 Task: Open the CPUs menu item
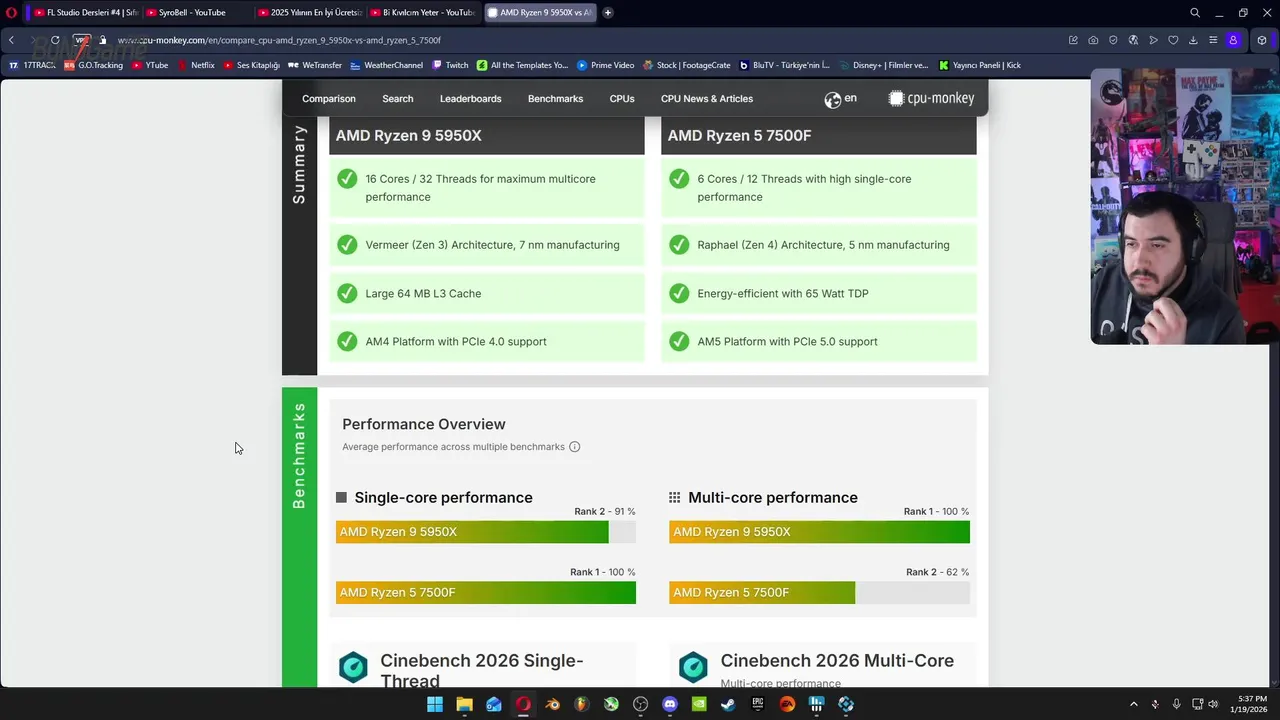point(622,98)
